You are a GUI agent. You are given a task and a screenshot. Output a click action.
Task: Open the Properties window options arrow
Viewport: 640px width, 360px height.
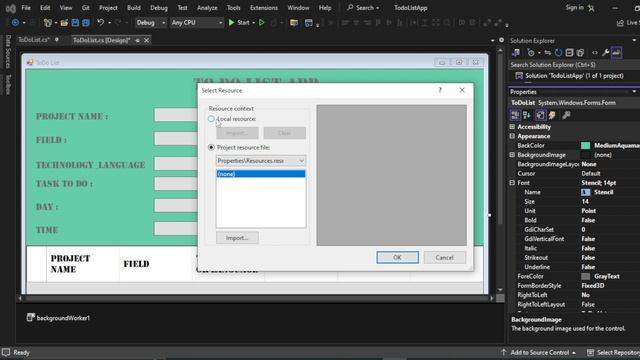pyautogui.click(x=634, y=92)
